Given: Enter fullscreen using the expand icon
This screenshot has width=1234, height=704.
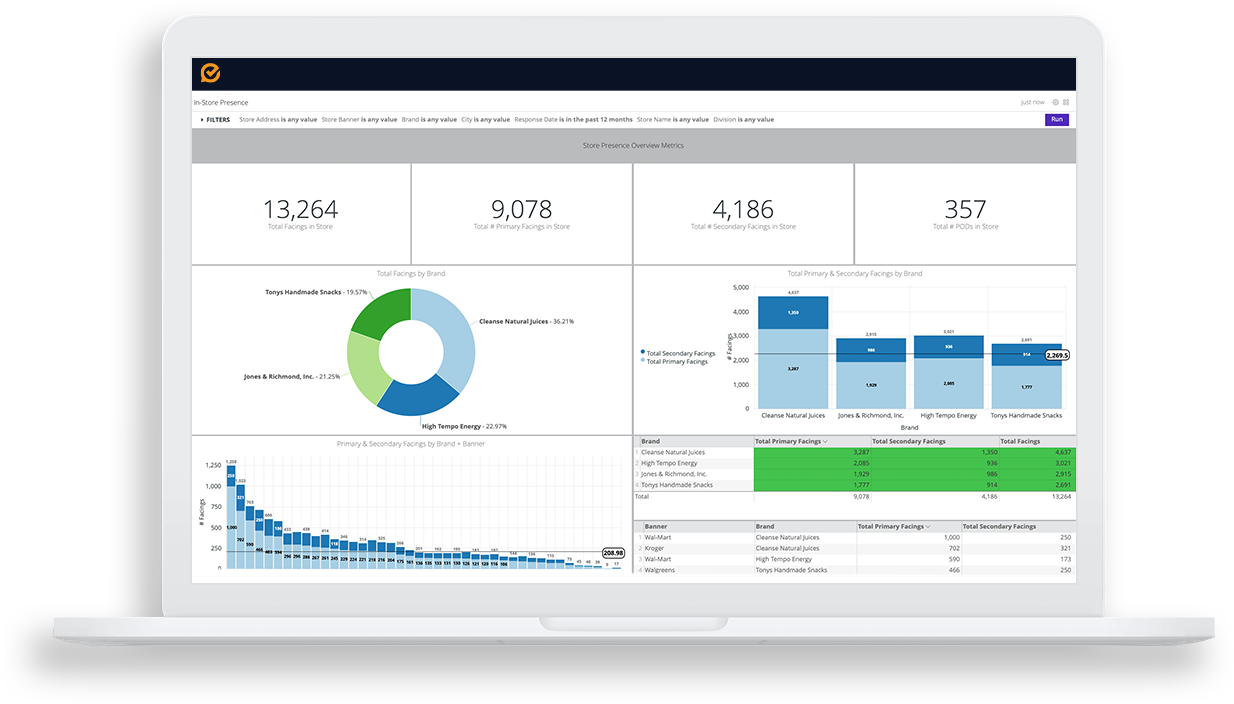Looking at the screenshot, I should tap(1066, 102).
